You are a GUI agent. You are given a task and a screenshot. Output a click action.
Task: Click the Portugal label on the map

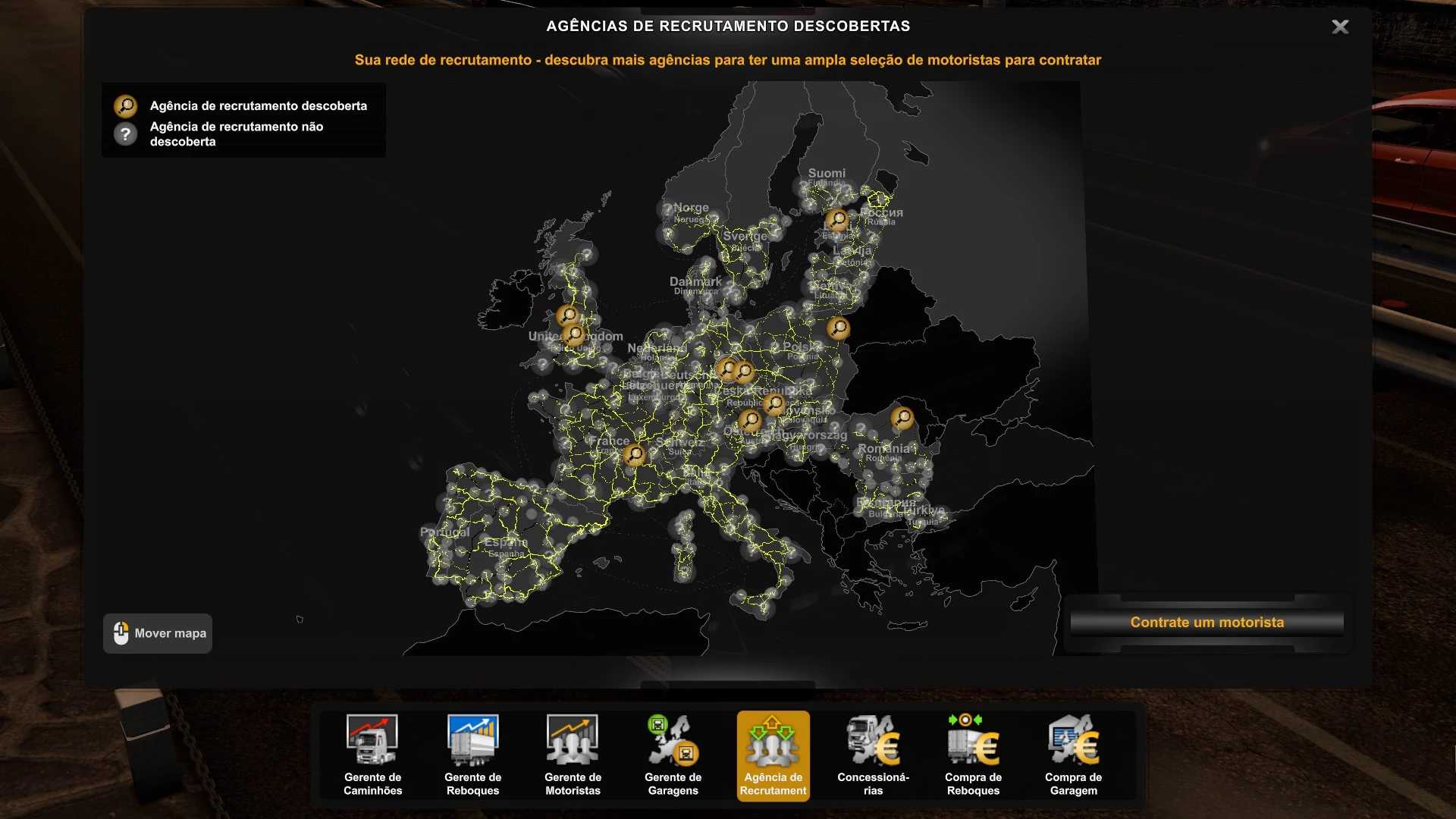445,532
